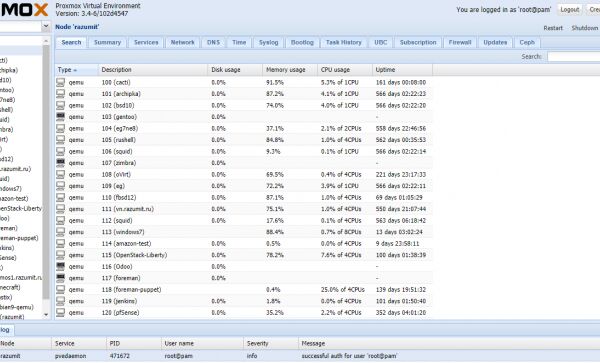Go to the Firewall tab
600x363 pixels.
click(460, 42)
